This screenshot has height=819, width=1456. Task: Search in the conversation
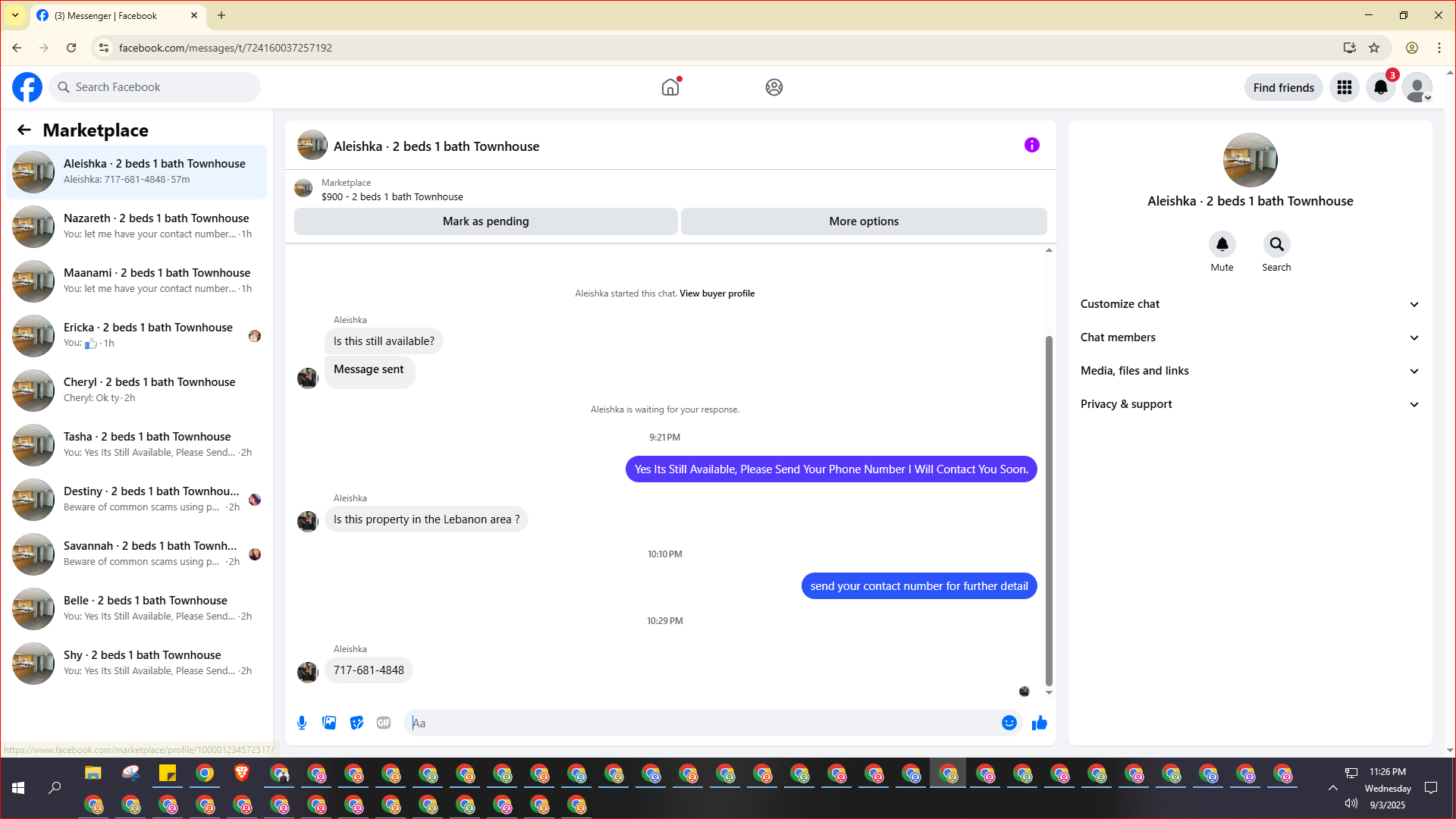click(x=1277, y=244)
